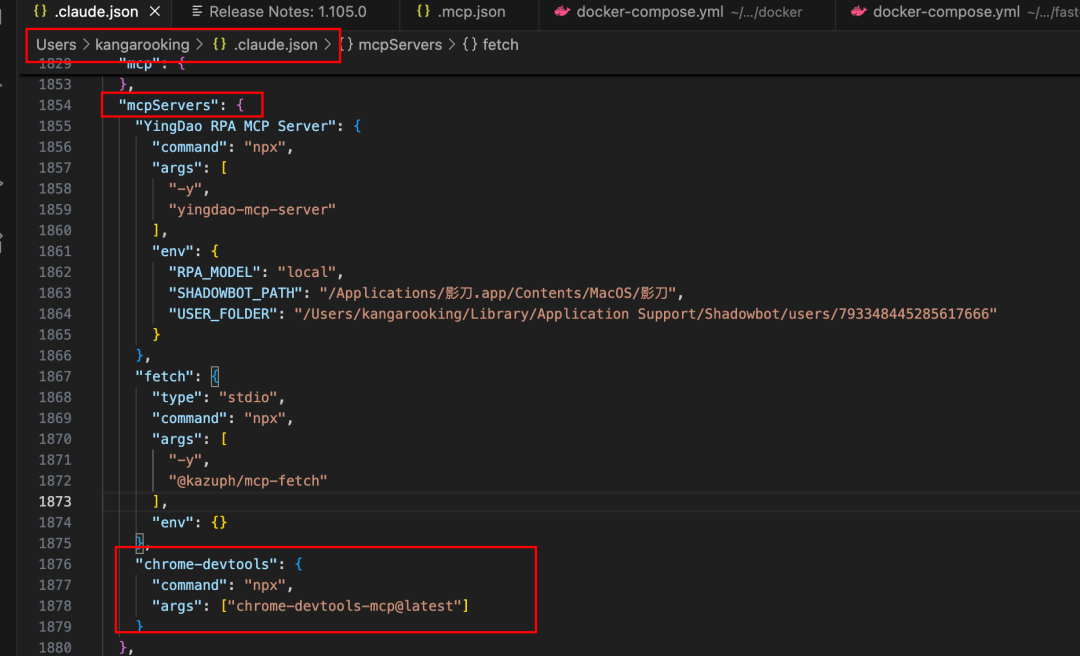Click line number 1867 in the gutter
Screen dimensions: 1080x656
tap(55, 377)
